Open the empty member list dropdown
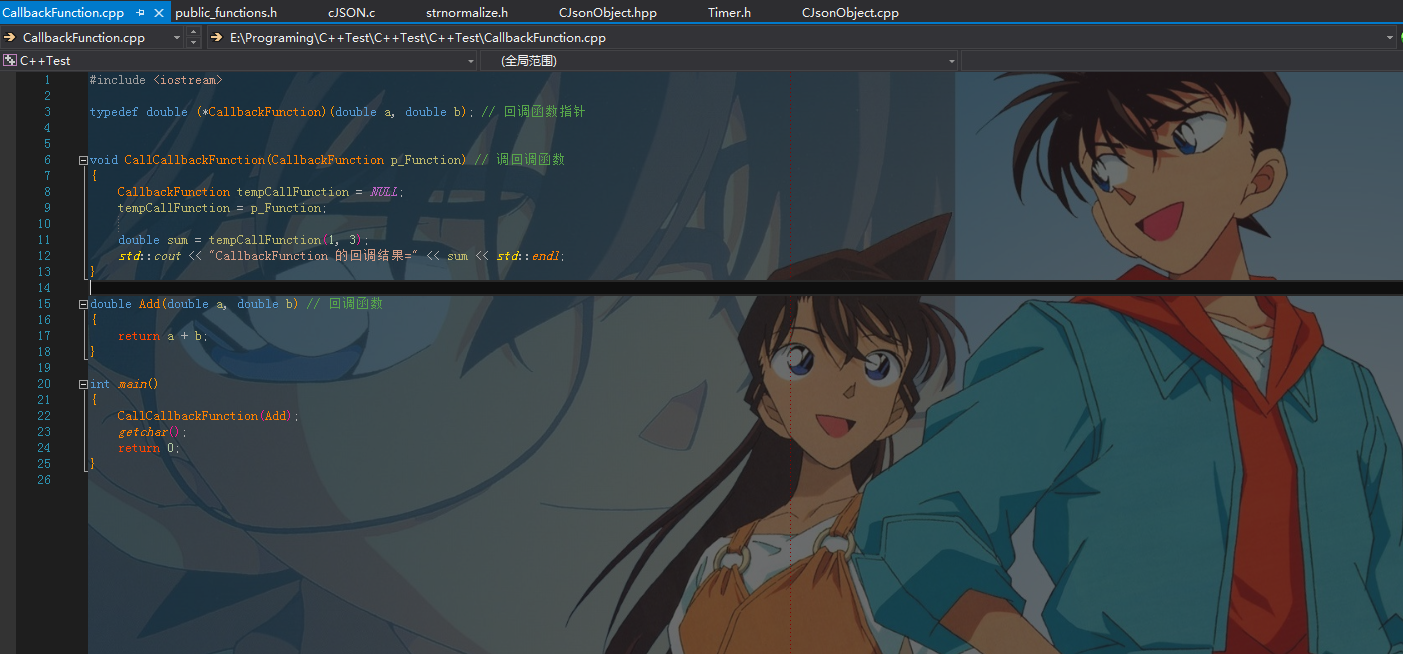1403x654 pixels. (x=1180, y=61)
